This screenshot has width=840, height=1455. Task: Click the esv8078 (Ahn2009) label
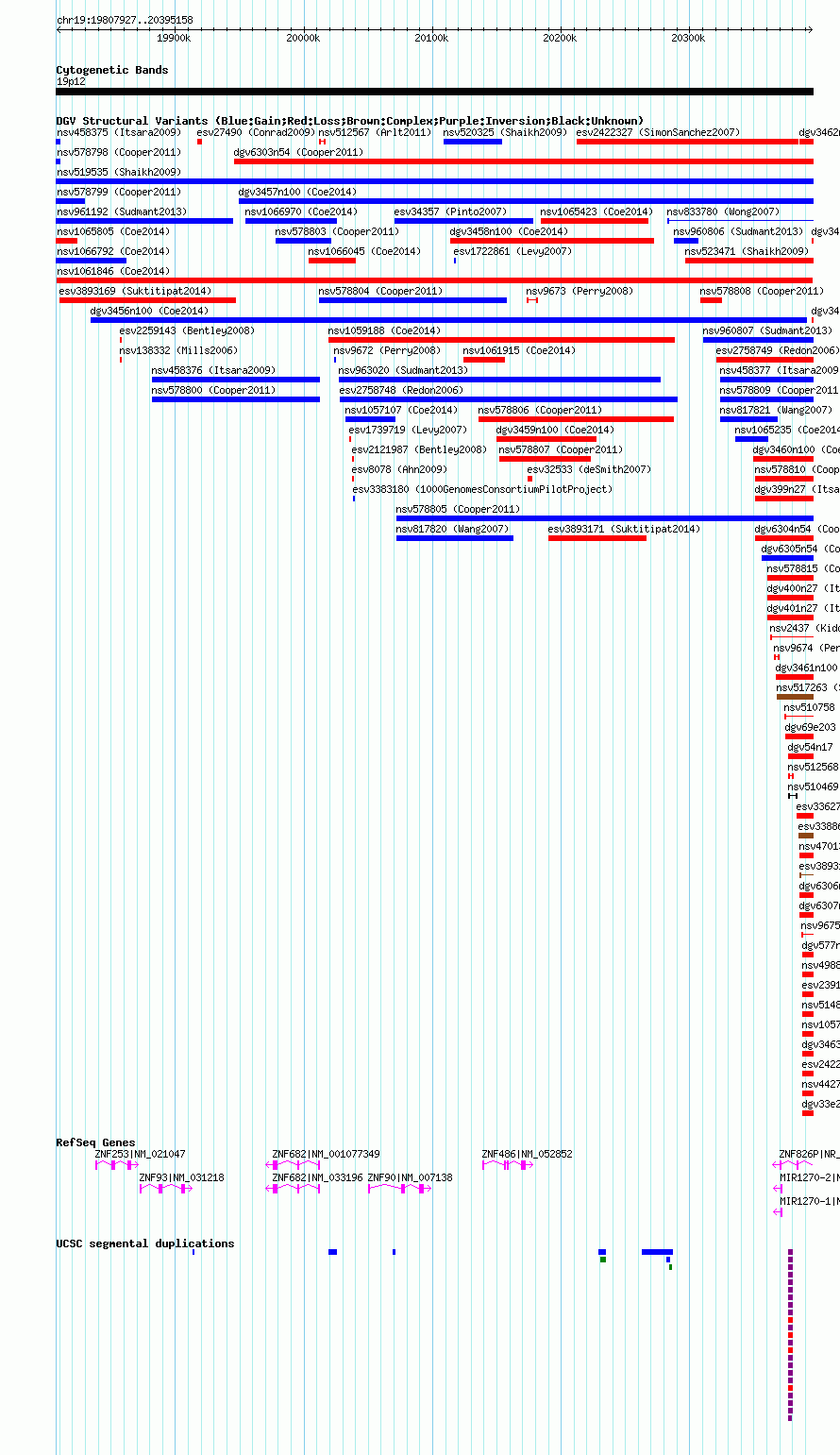(x=399, y=469)
